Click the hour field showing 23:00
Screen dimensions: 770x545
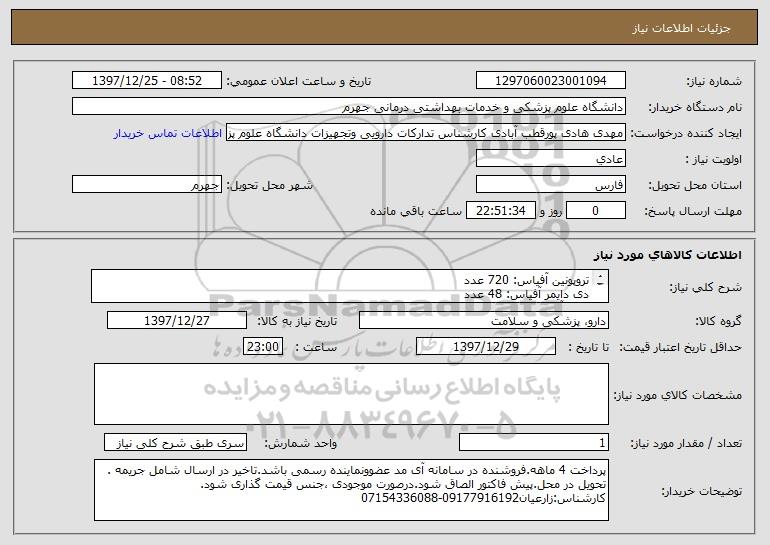(263, 347)
